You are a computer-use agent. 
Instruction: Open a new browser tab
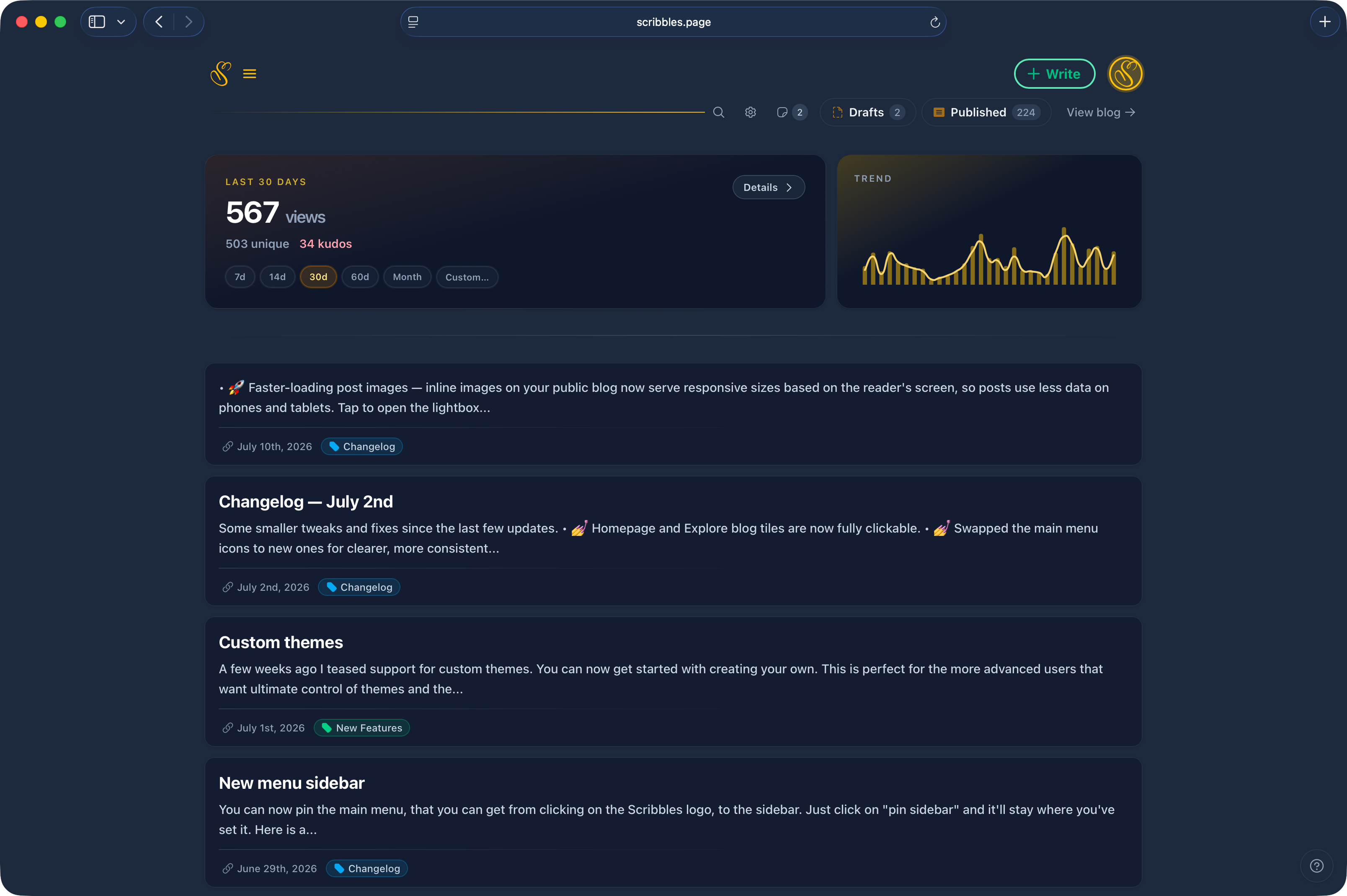point(1325,22)
